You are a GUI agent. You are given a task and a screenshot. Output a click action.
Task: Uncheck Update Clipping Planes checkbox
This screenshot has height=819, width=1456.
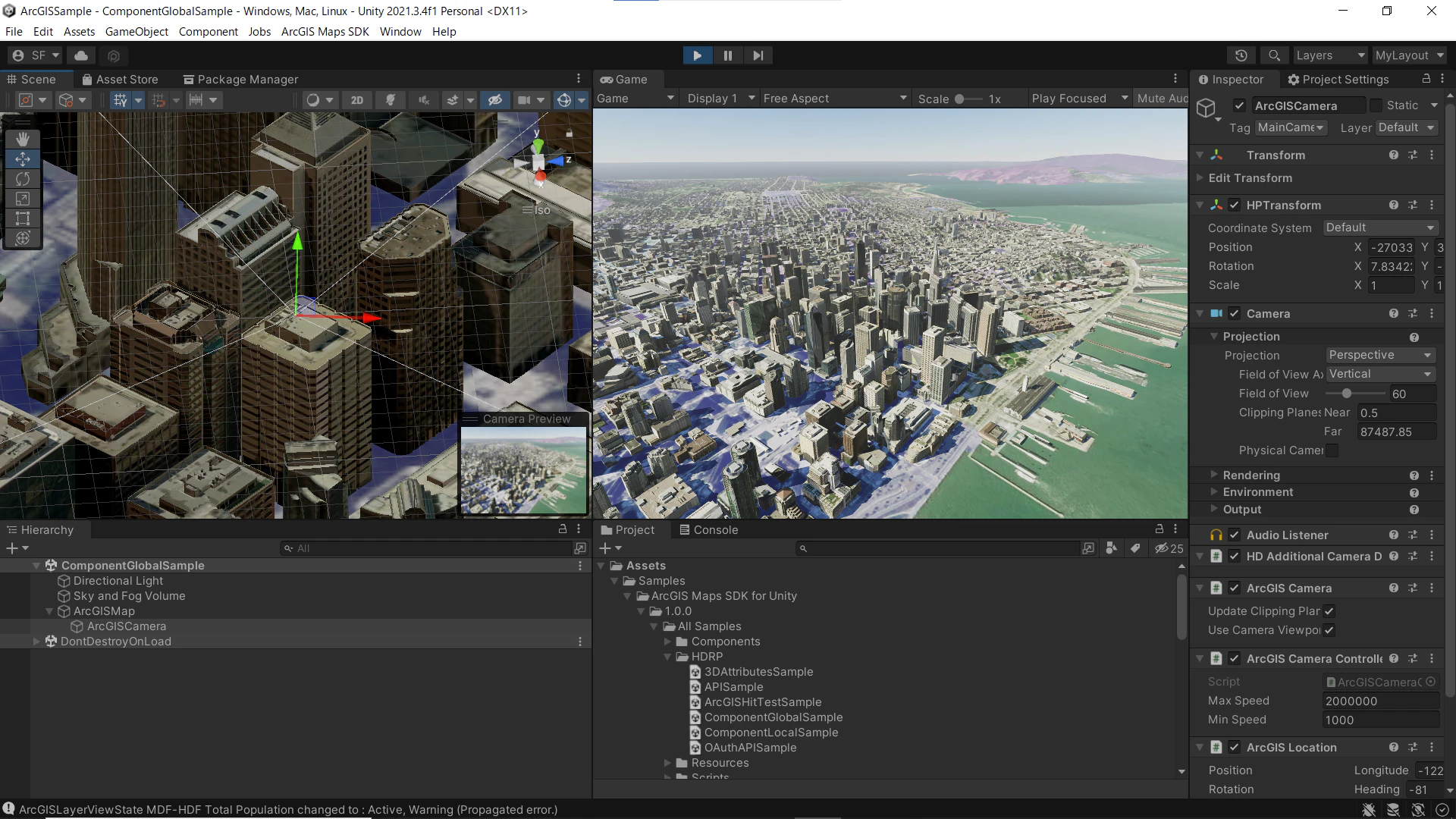click(1329, 611)
